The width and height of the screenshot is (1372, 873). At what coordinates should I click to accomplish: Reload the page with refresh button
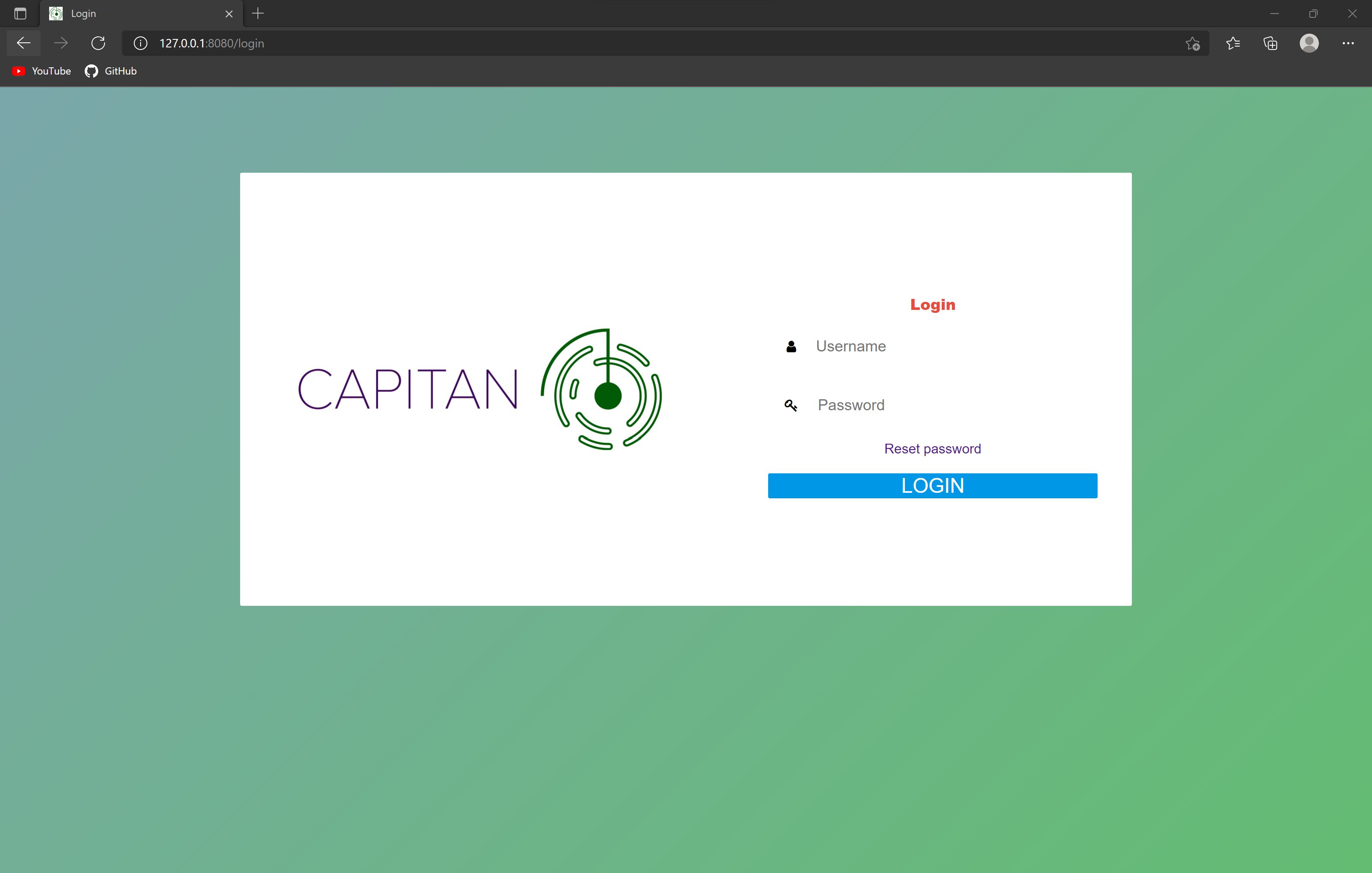(x=98, y=43)
